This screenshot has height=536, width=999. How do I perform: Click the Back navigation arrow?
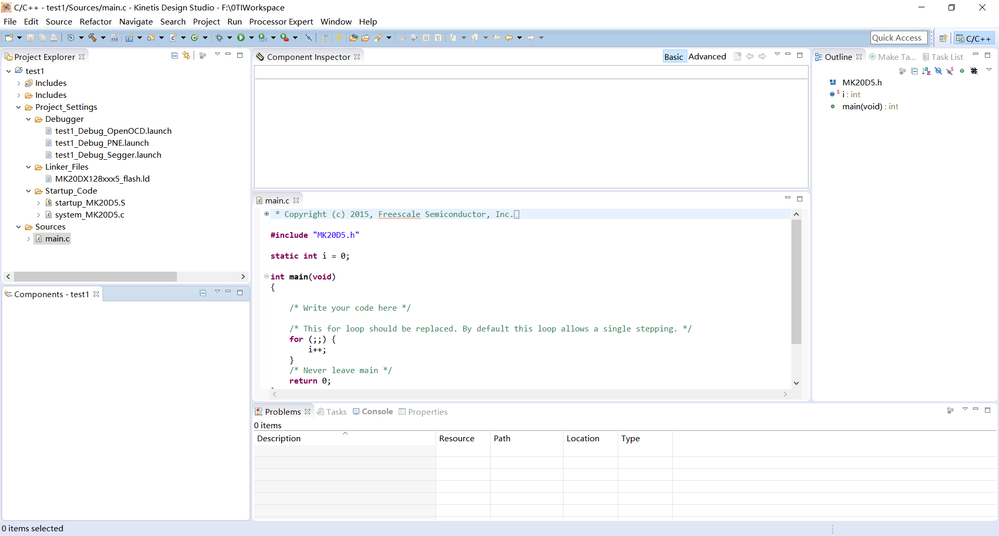point(508,38)
